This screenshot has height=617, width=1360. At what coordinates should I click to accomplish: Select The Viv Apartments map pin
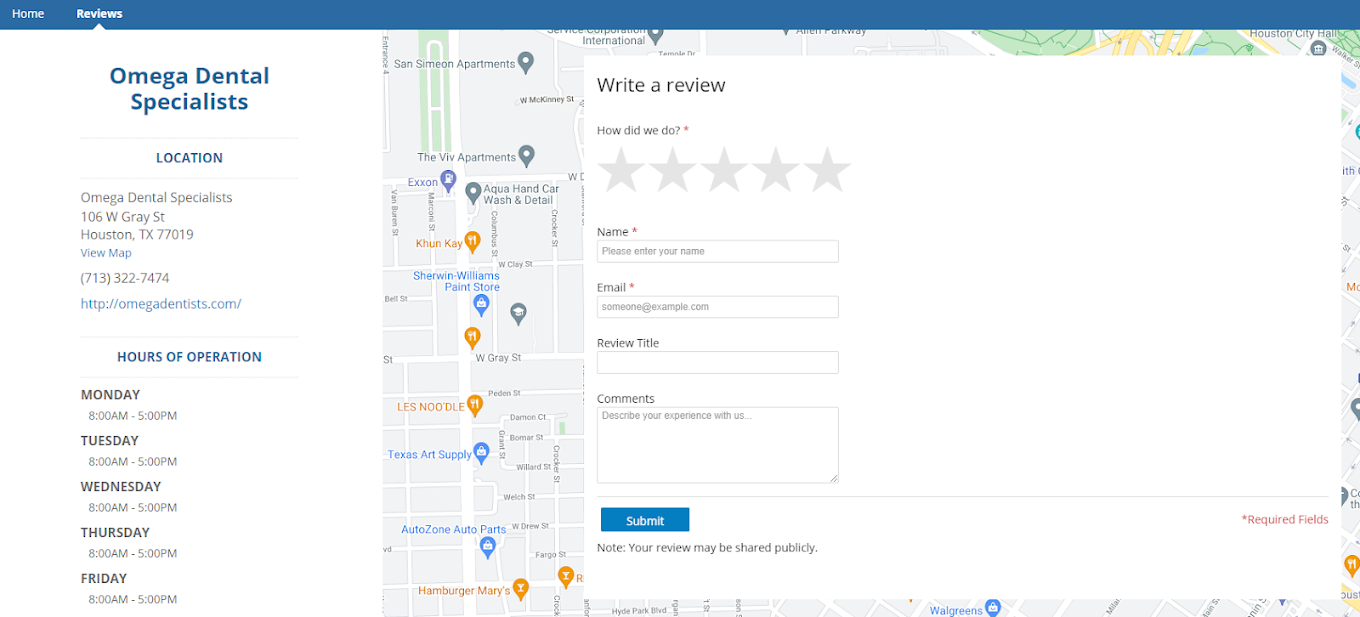pyautogui.click(x=527, y=156)
